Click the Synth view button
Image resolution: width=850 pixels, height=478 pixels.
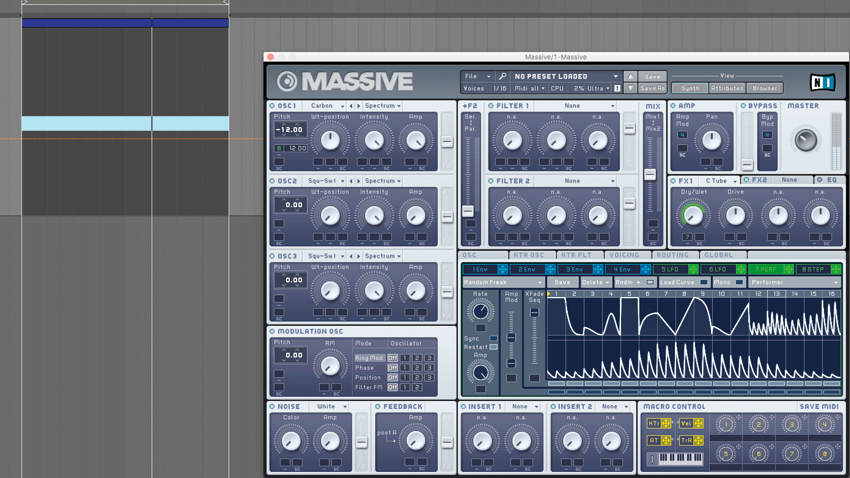point(690,88)
